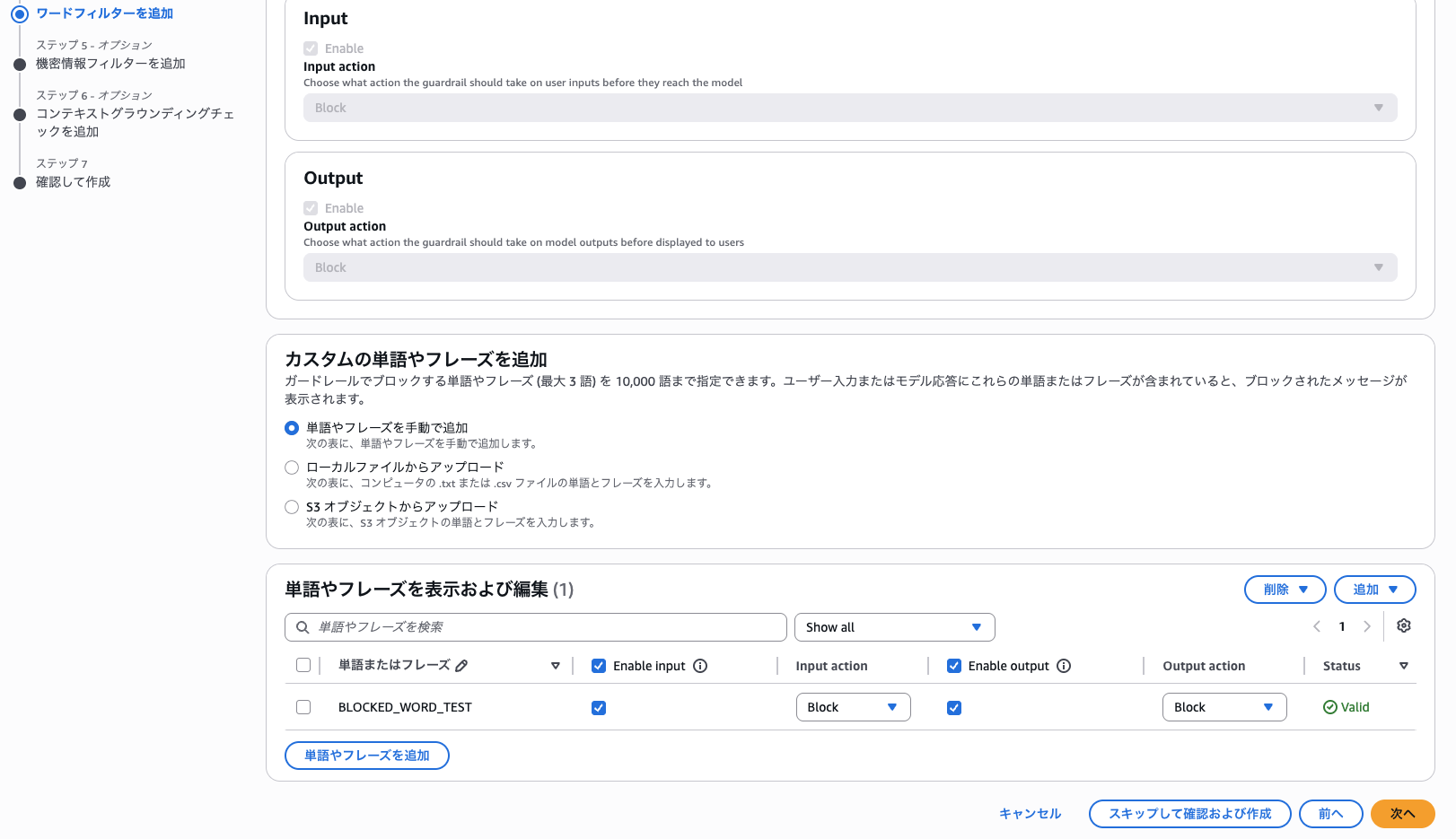Go to ワードフィルターを追加 step
1456x839 pixels.
(x=105, y=13)
